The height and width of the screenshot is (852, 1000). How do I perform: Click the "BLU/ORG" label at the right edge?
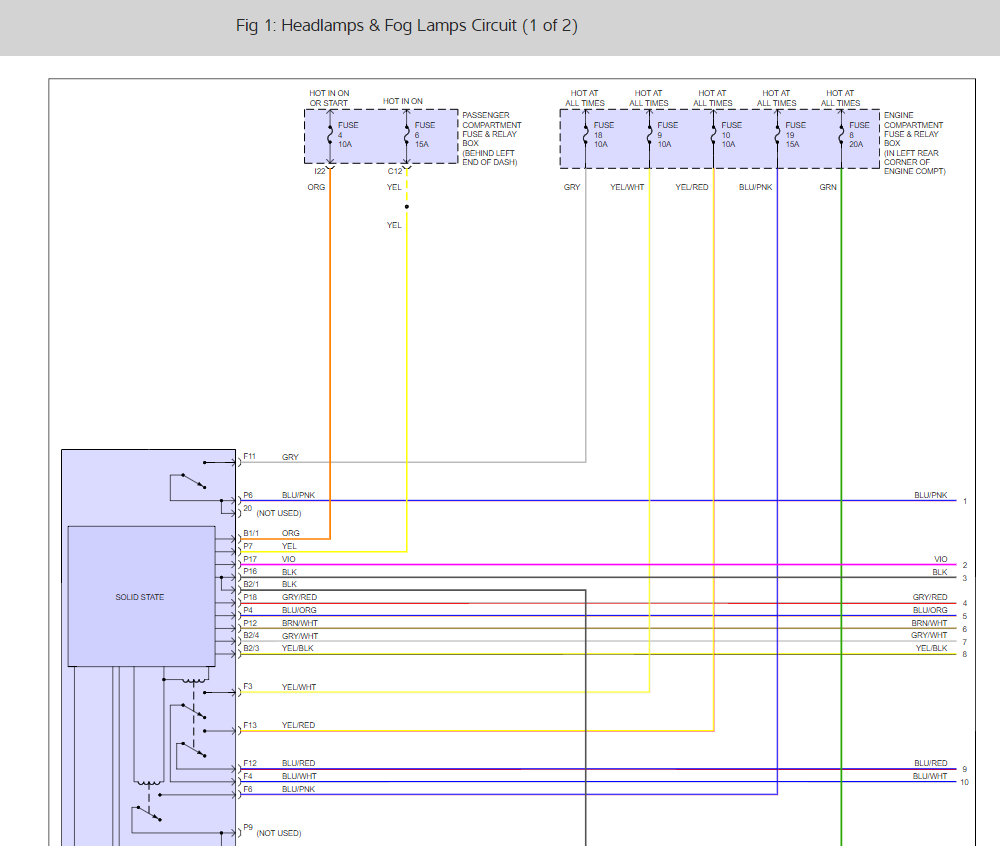(930, 610)
